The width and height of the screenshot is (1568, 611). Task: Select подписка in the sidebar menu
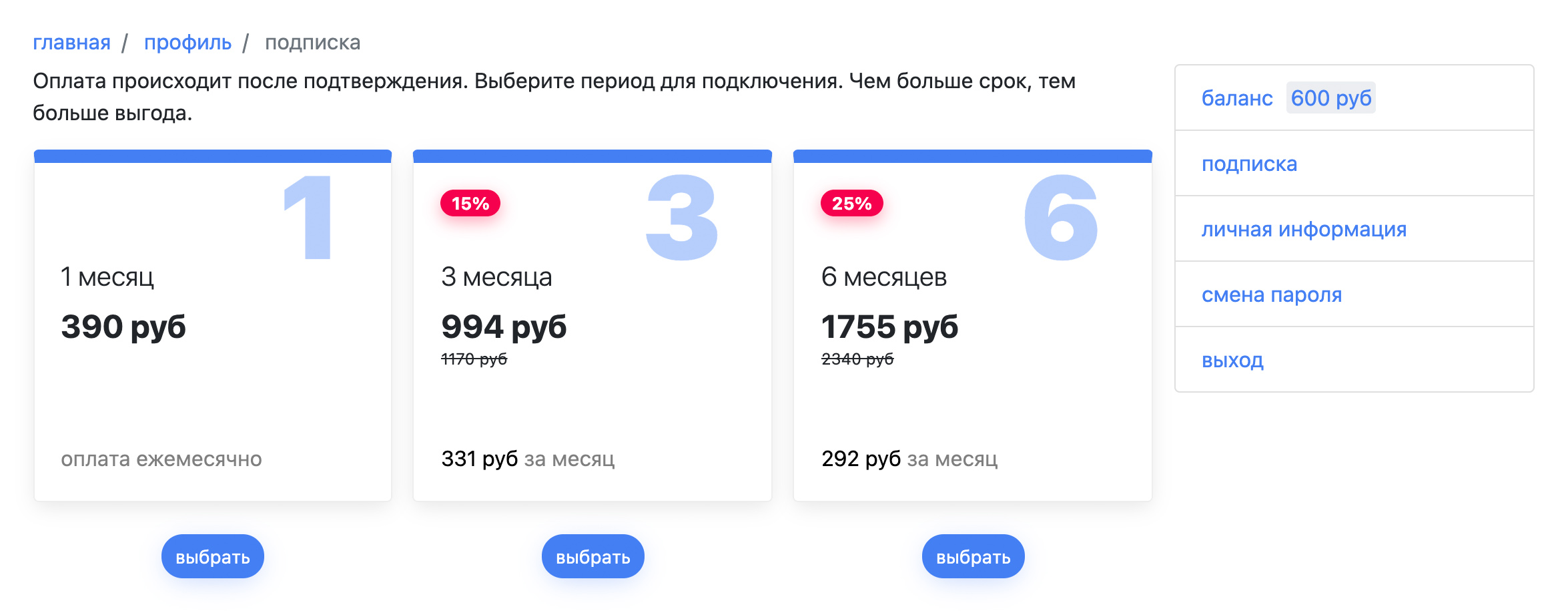1354,164
